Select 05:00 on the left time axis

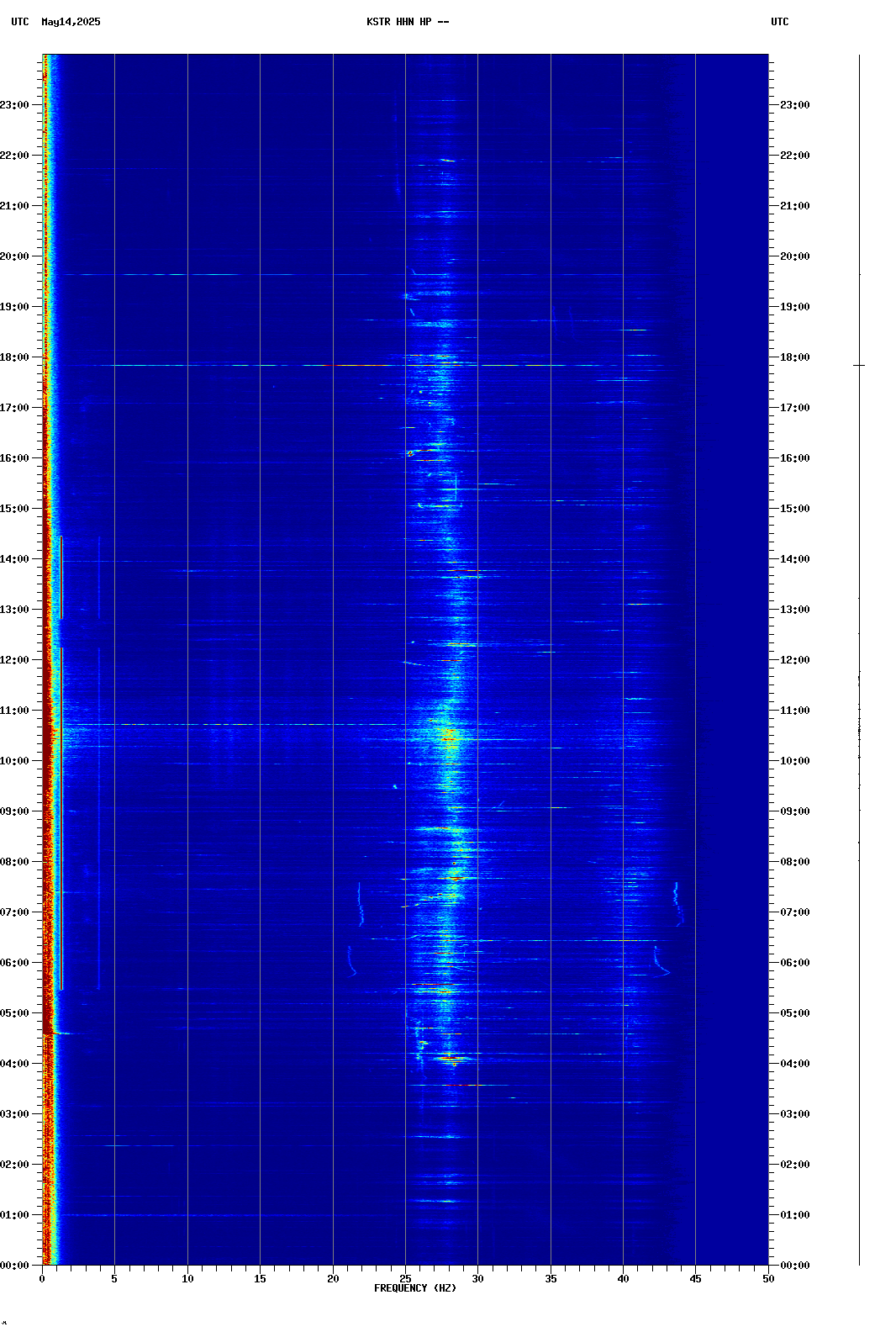(x=14, y=1013)
